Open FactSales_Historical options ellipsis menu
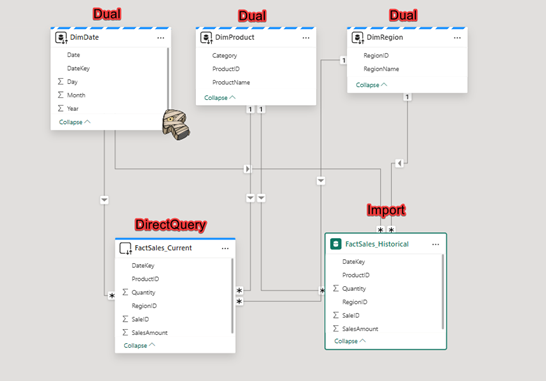The image size is (546, 381). [x=436, y=244]
